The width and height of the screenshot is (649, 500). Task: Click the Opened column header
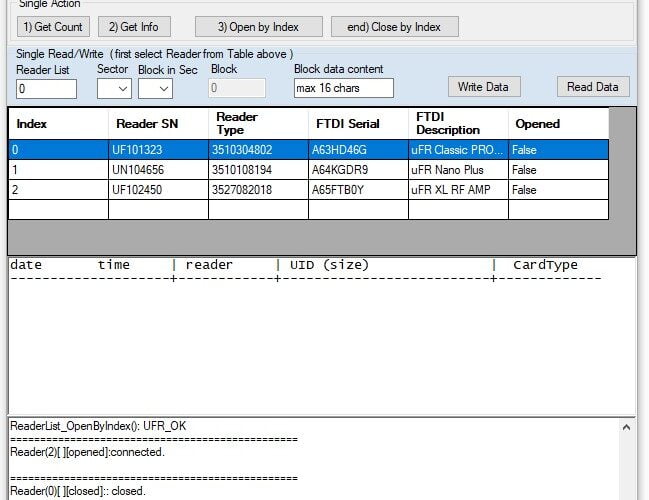coord(558,123)
